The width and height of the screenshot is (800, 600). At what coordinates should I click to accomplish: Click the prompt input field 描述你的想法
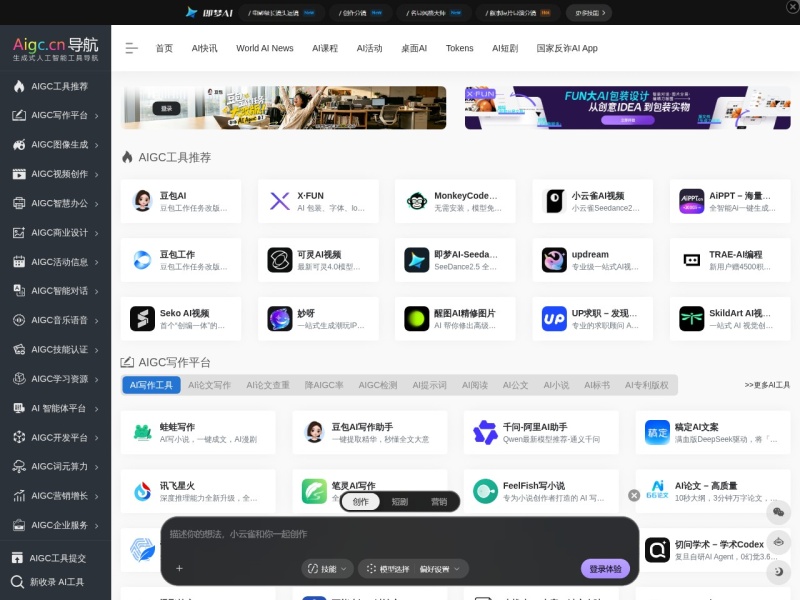coord(398,534)
